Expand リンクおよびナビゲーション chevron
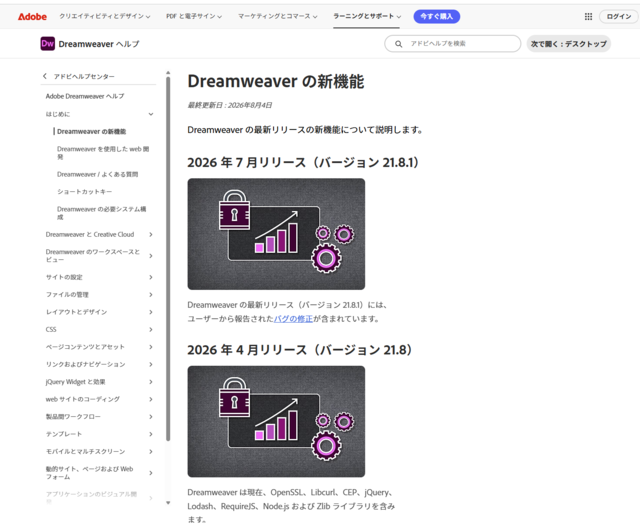The width and height of the screenshot is (640, 524). [151, 364]
